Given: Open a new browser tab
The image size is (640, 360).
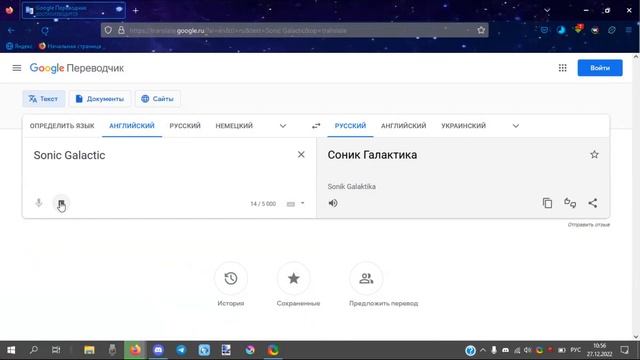Looking at the screenshot, I should click(x=136, y=11).
